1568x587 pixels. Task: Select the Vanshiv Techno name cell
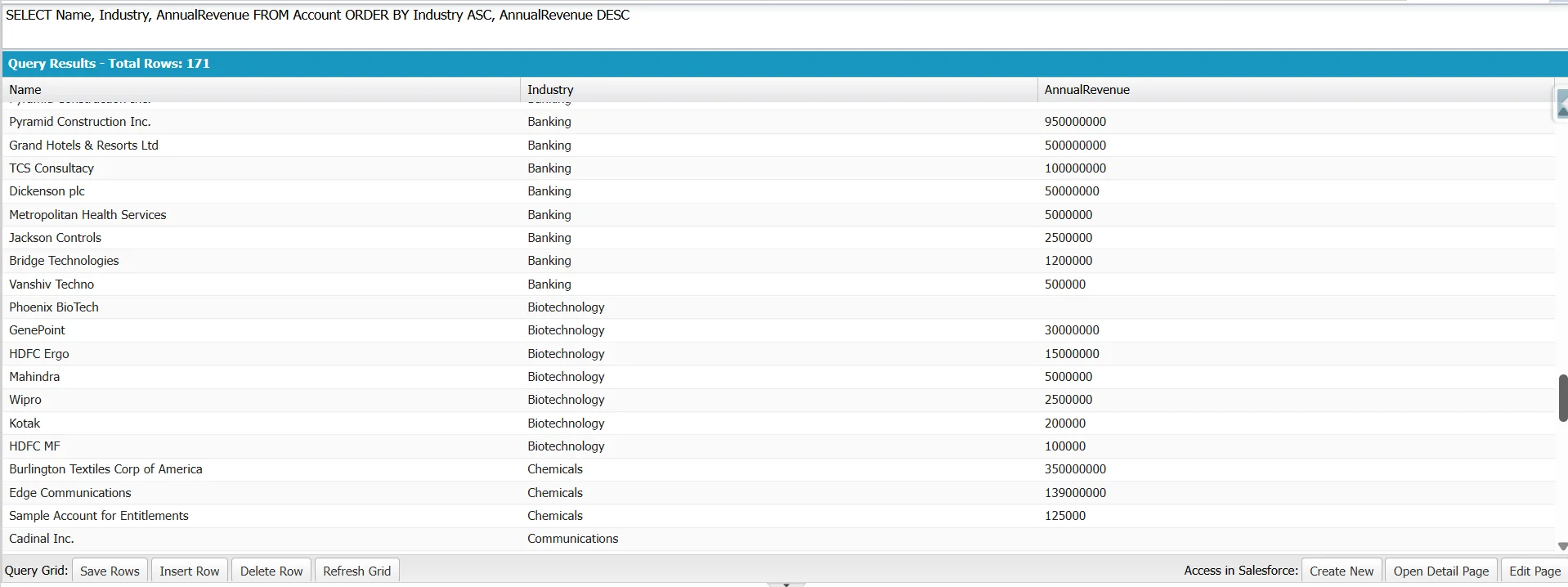point(261,284)
